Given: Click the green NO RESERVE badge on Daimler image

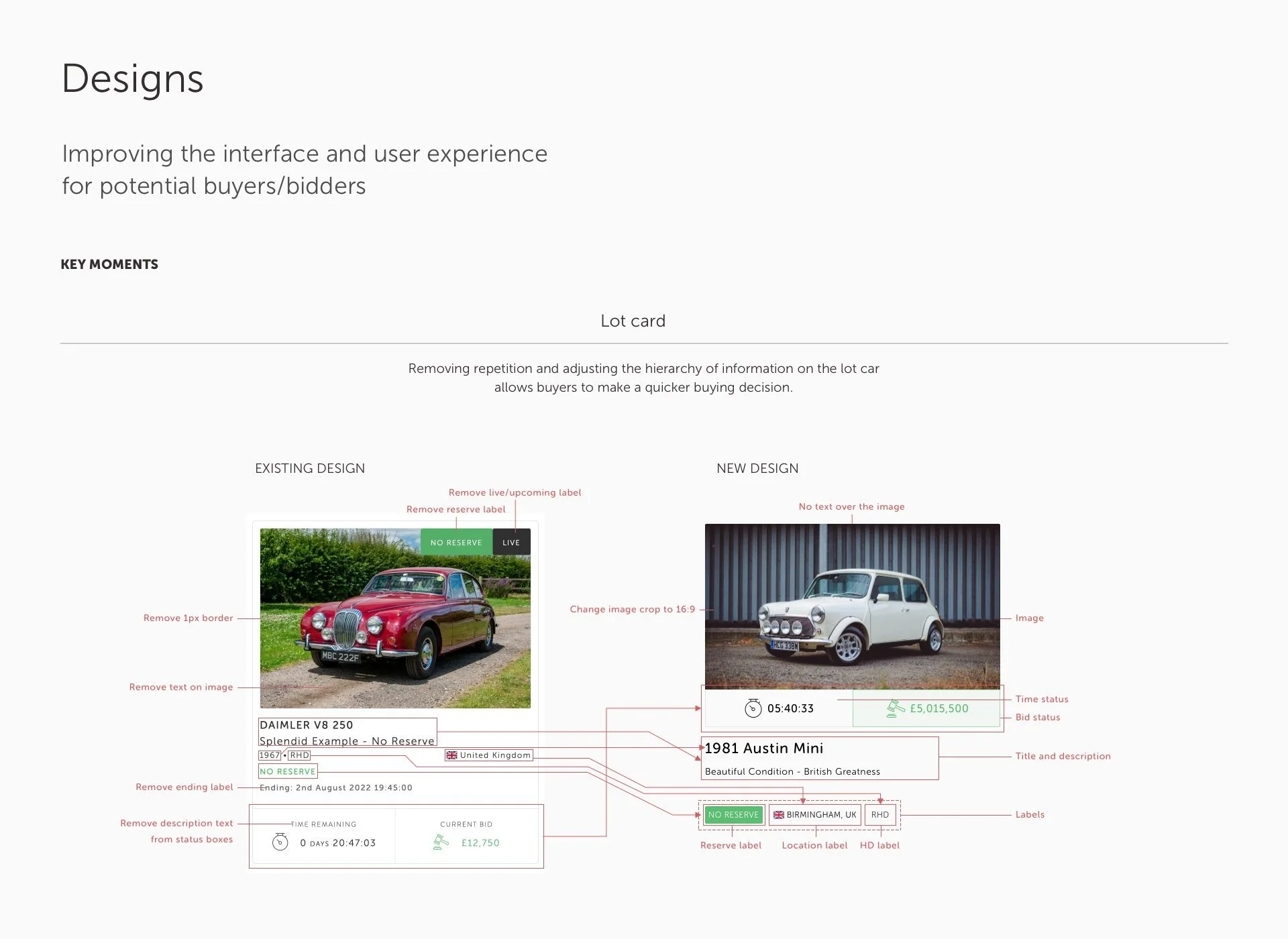Looking at the screenshot, I should point(456,543).
